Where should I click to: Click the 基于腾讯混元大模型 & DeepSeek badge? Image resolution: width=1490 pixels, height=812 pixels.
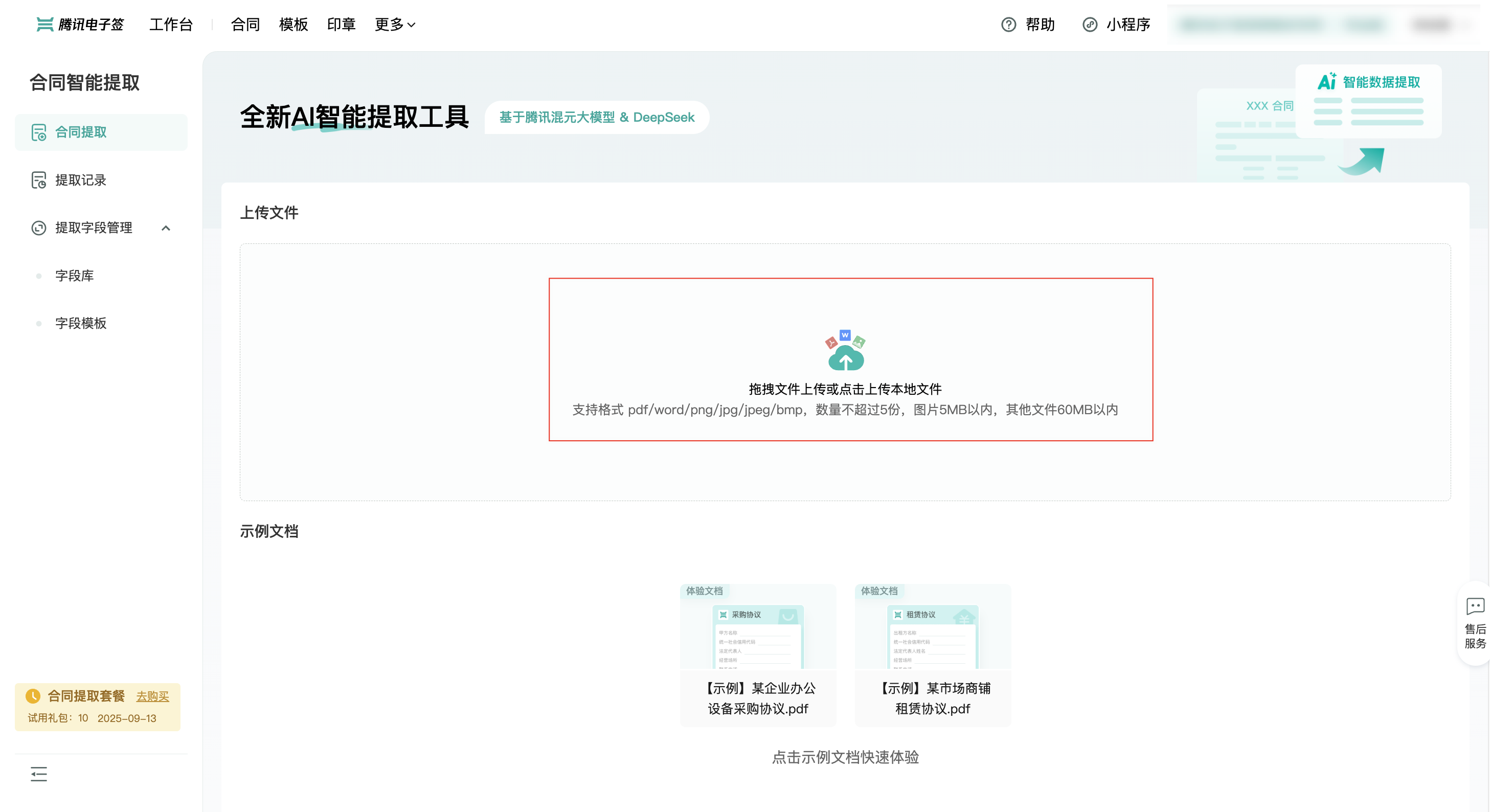click(x=597, y=118)
